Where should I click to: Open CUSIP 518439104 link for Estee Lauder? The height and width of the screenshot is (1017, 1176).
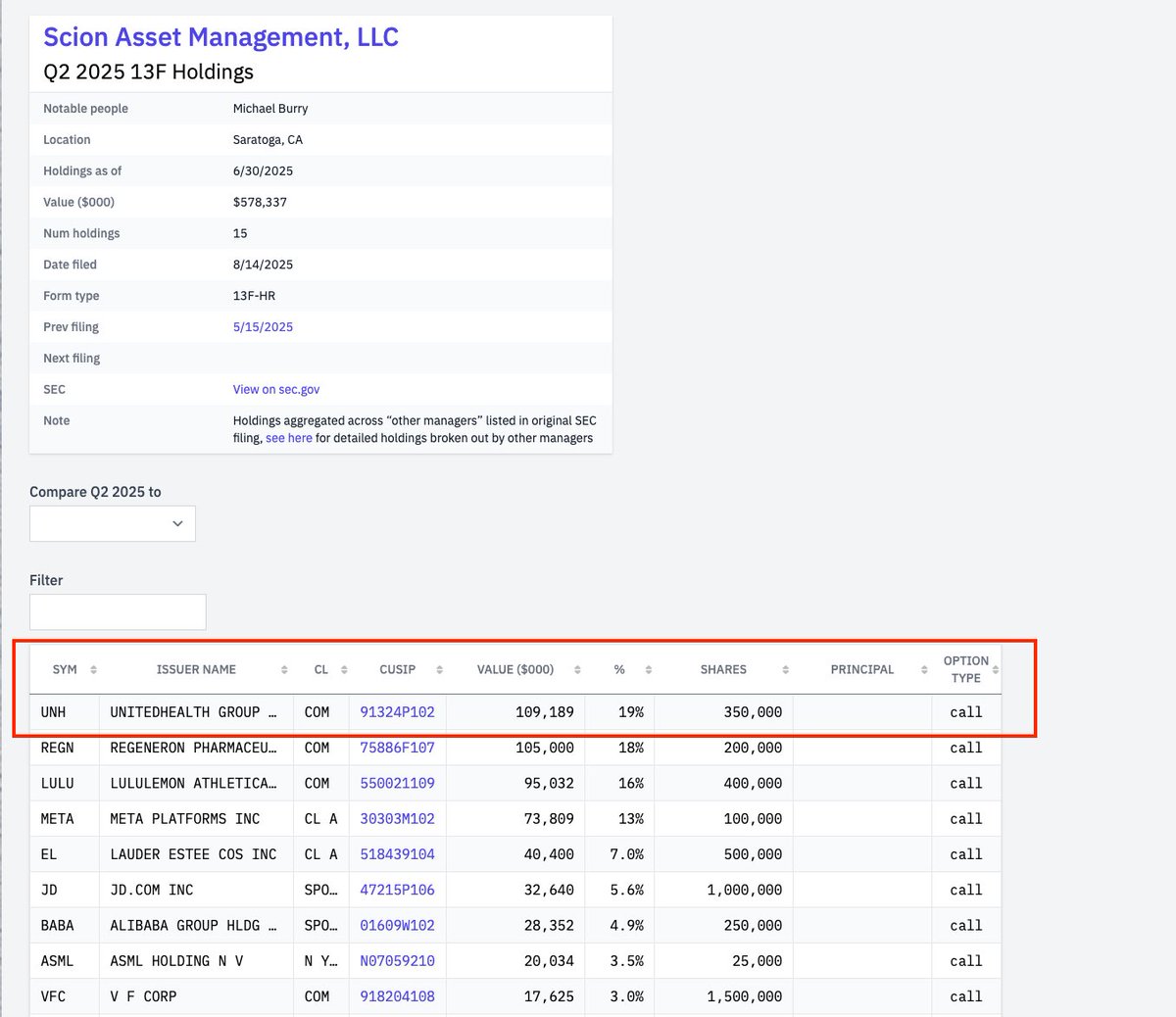coord(397,854)
